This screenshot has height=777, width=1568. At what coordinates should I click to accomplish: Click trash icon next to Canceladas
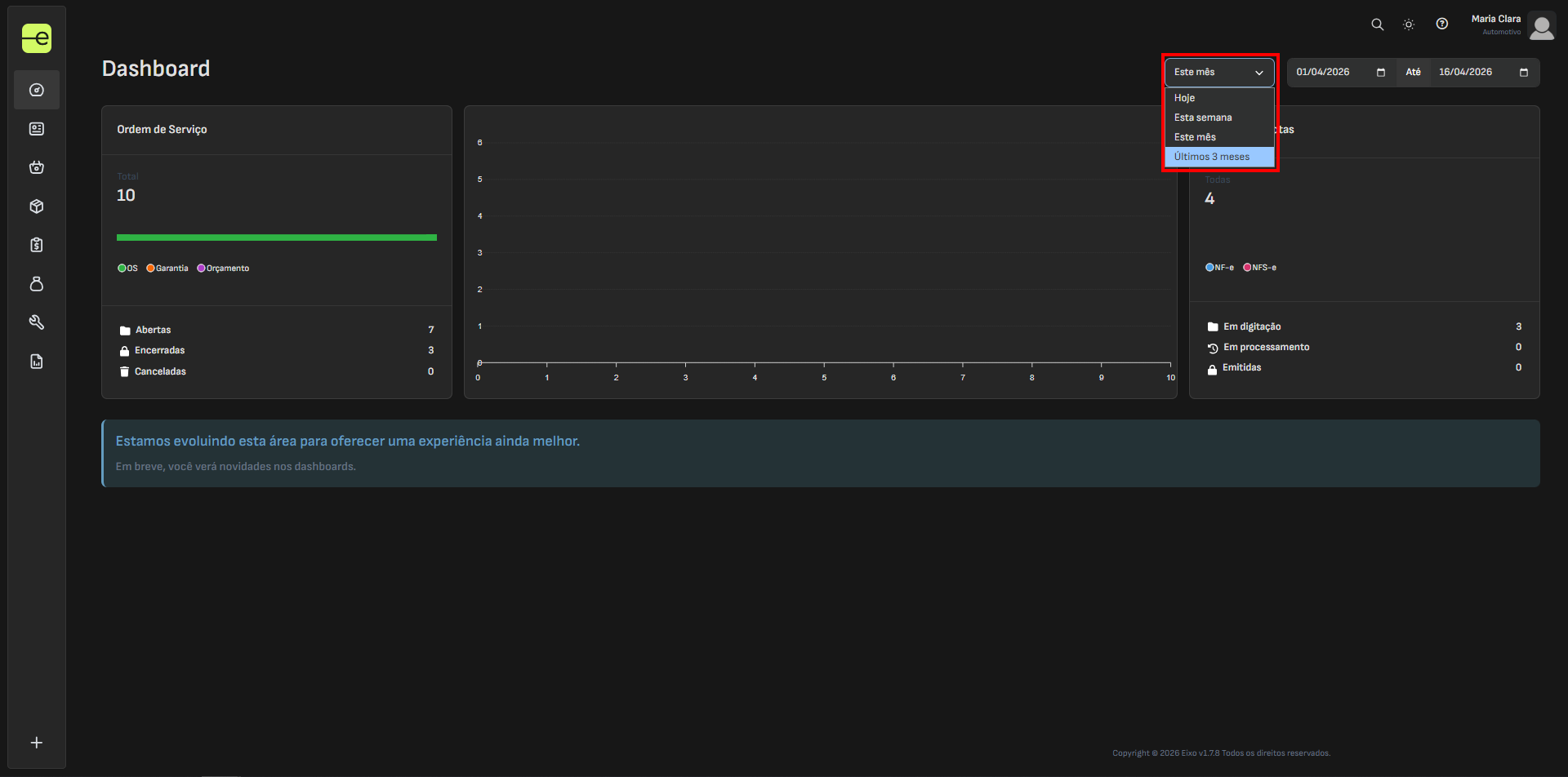click(125, 372)
